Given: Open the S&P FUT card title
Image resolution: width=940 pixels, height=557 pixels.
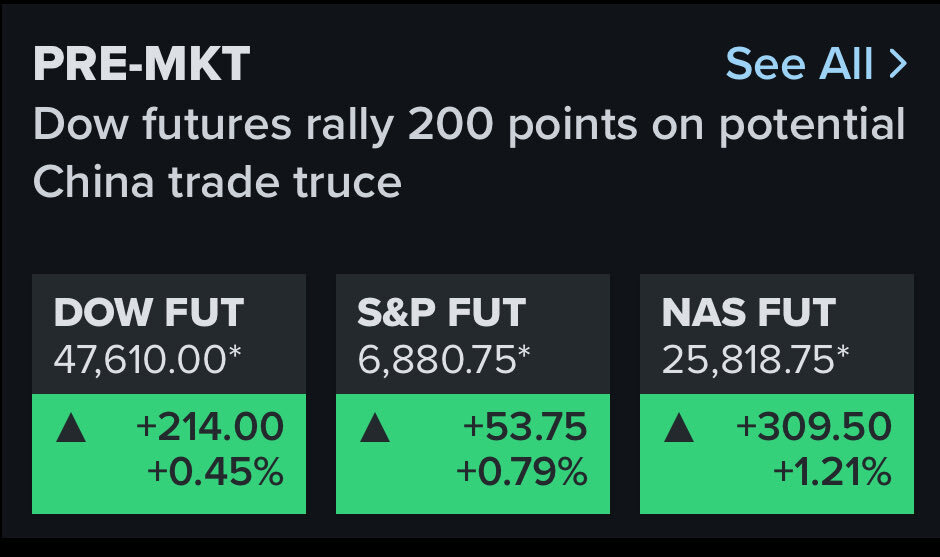Looking at the screenshot, I should point(441,313).
